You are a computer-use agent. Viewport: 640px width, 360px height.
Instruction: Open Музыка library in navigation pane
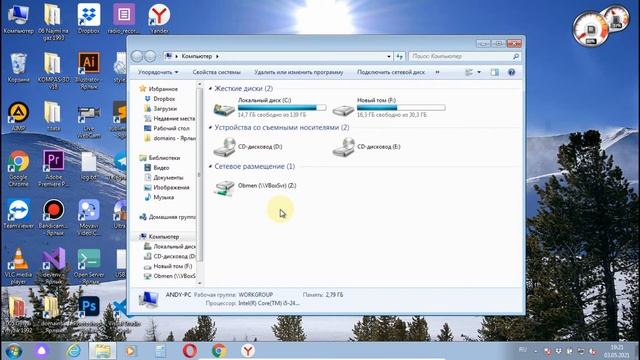(x=164, y=197)
